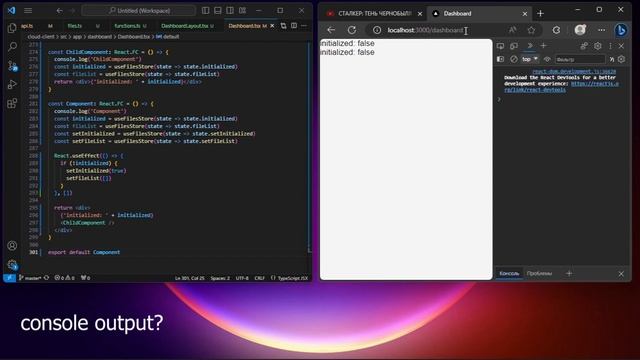
Task: Close the СТАЛКЕР browser tab
Action: 420,14
